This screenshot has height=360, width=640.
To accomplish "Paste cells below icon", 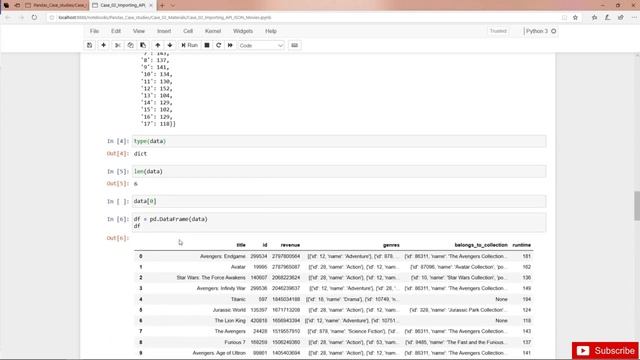I will point(143,45).
